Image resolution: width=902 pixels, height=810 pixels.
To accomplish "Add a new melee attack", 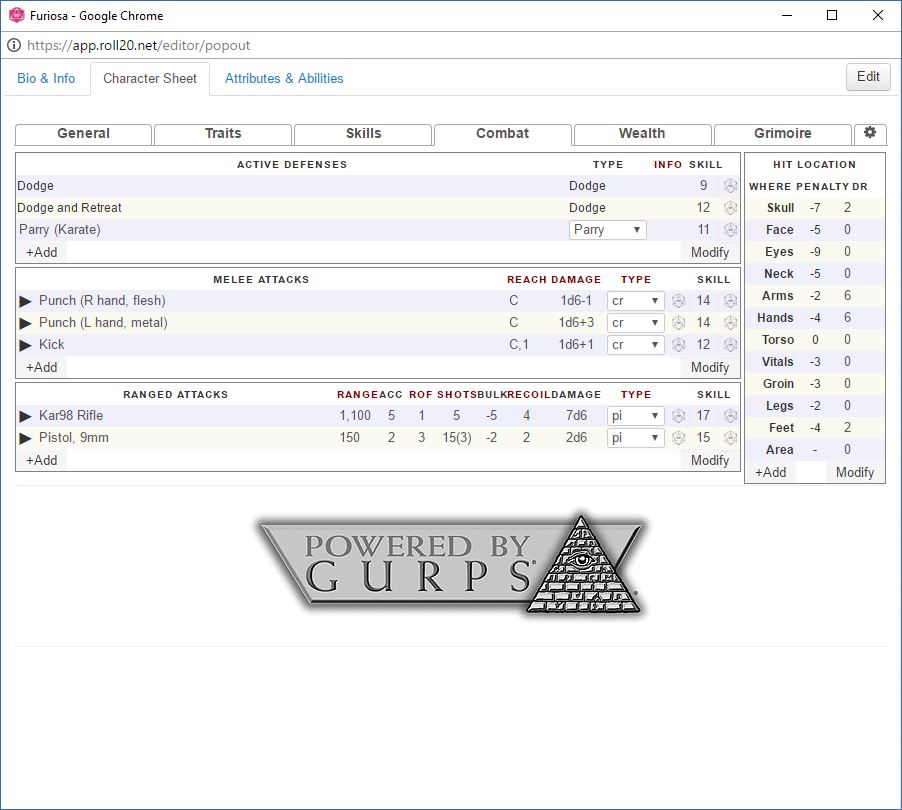I will 41,367.
